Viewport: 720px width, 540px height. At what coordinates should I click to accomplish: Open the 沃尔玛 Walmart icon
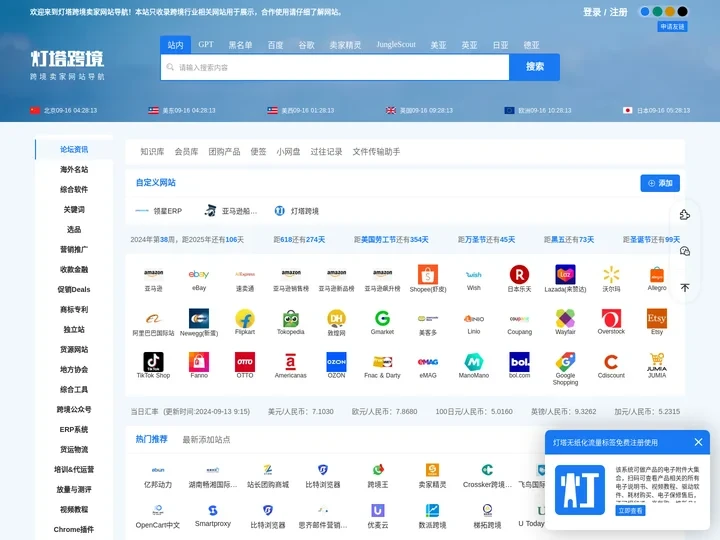click(611, 275)
